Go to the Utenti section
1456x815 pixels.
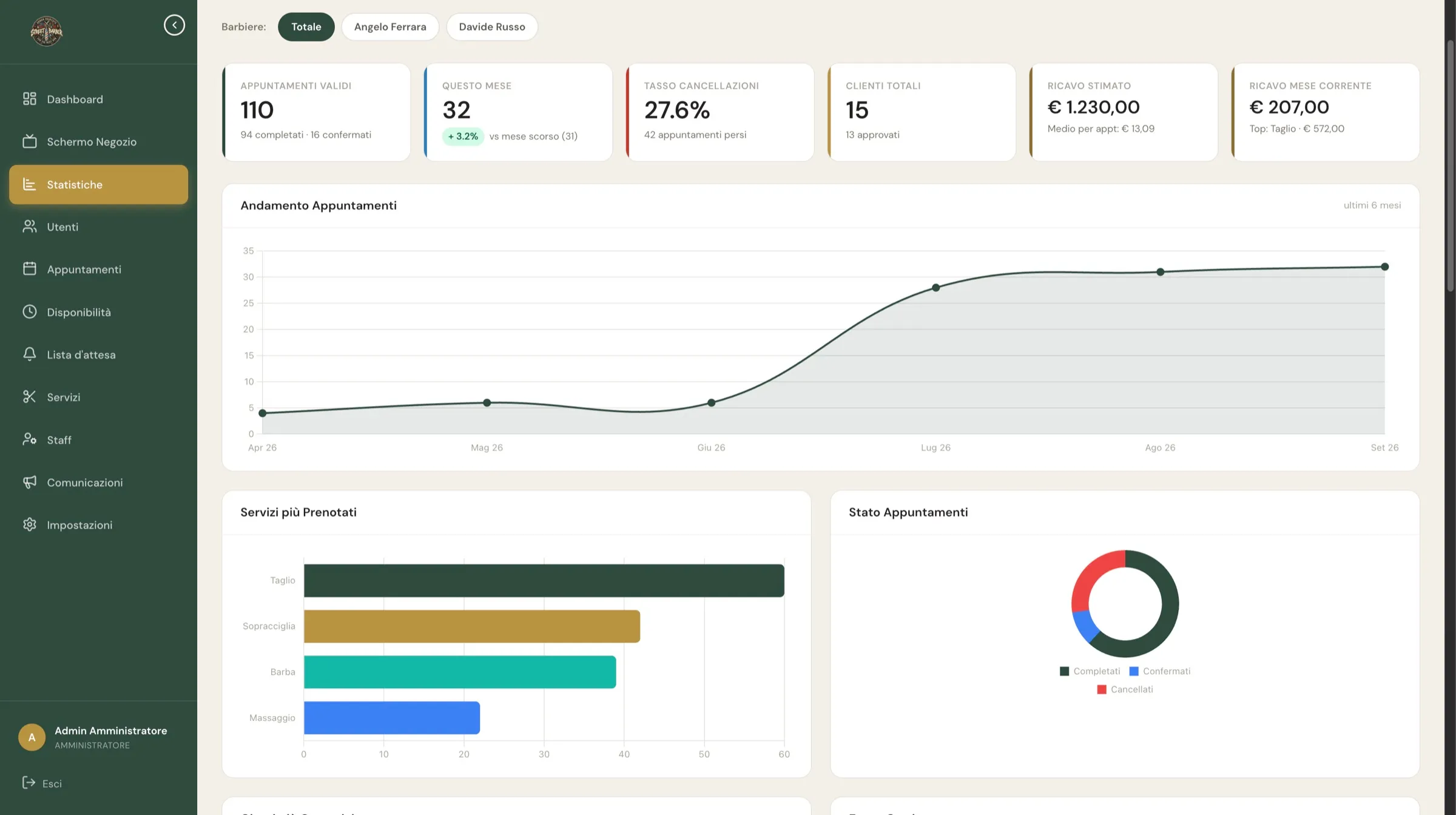click(x=98, y=226)
